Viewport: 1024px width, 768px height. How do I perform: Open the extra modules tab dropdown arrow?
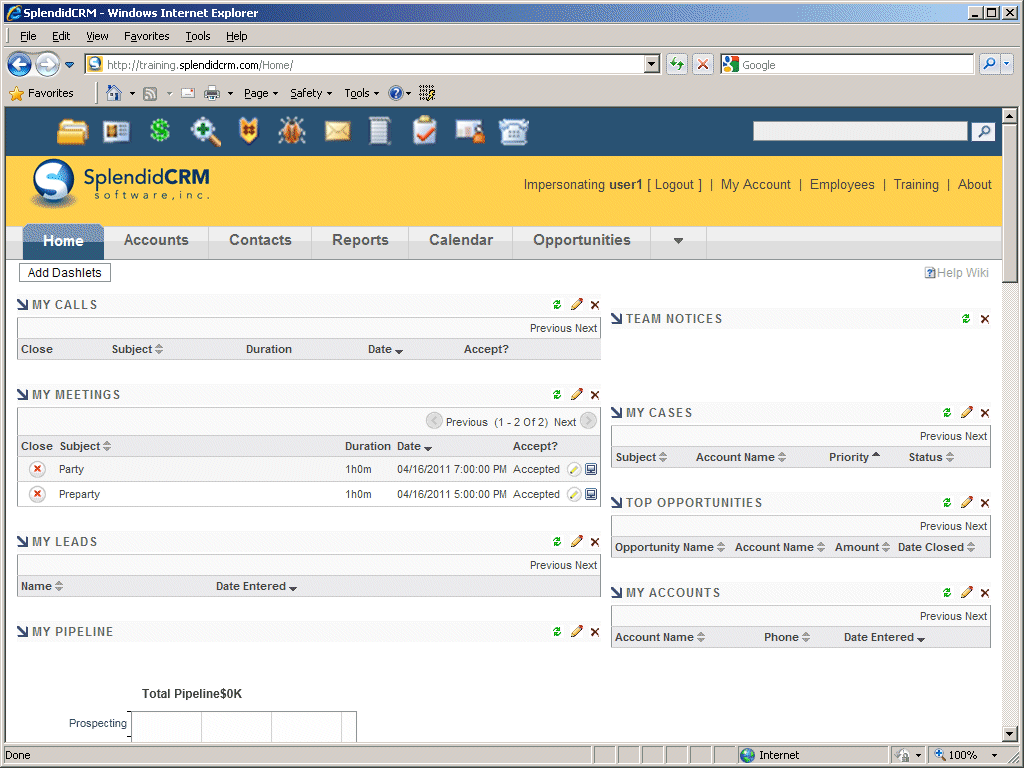pos(678,241)
